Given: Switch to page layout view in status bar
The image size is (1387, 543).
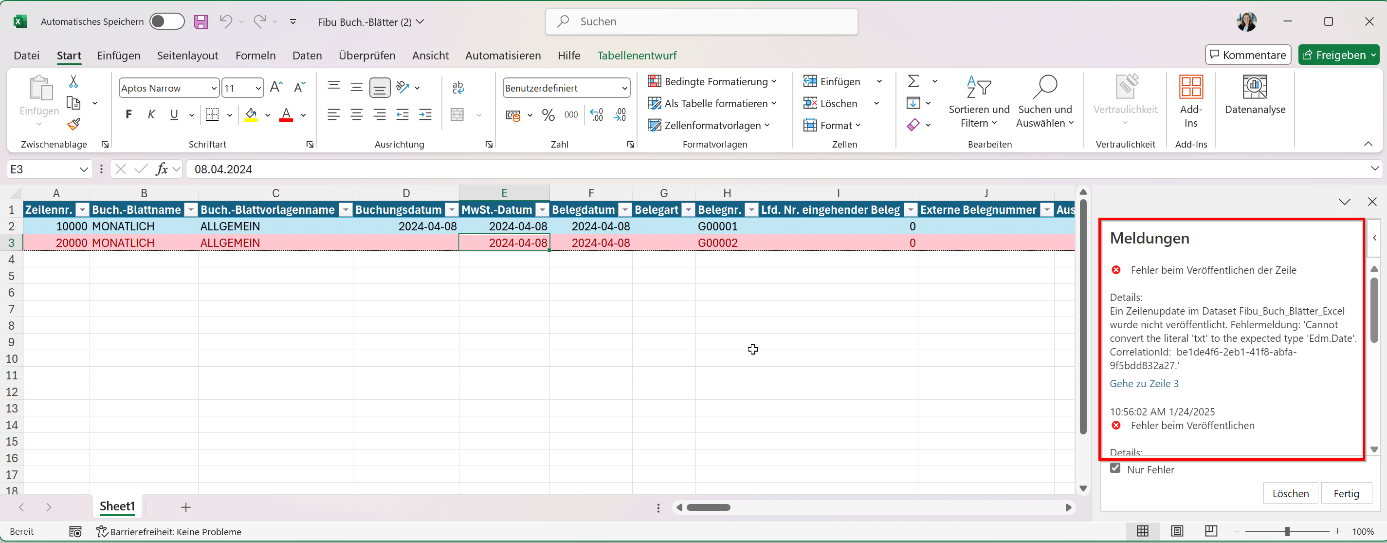Looking at the screenshot, I should coord(1177,531).
